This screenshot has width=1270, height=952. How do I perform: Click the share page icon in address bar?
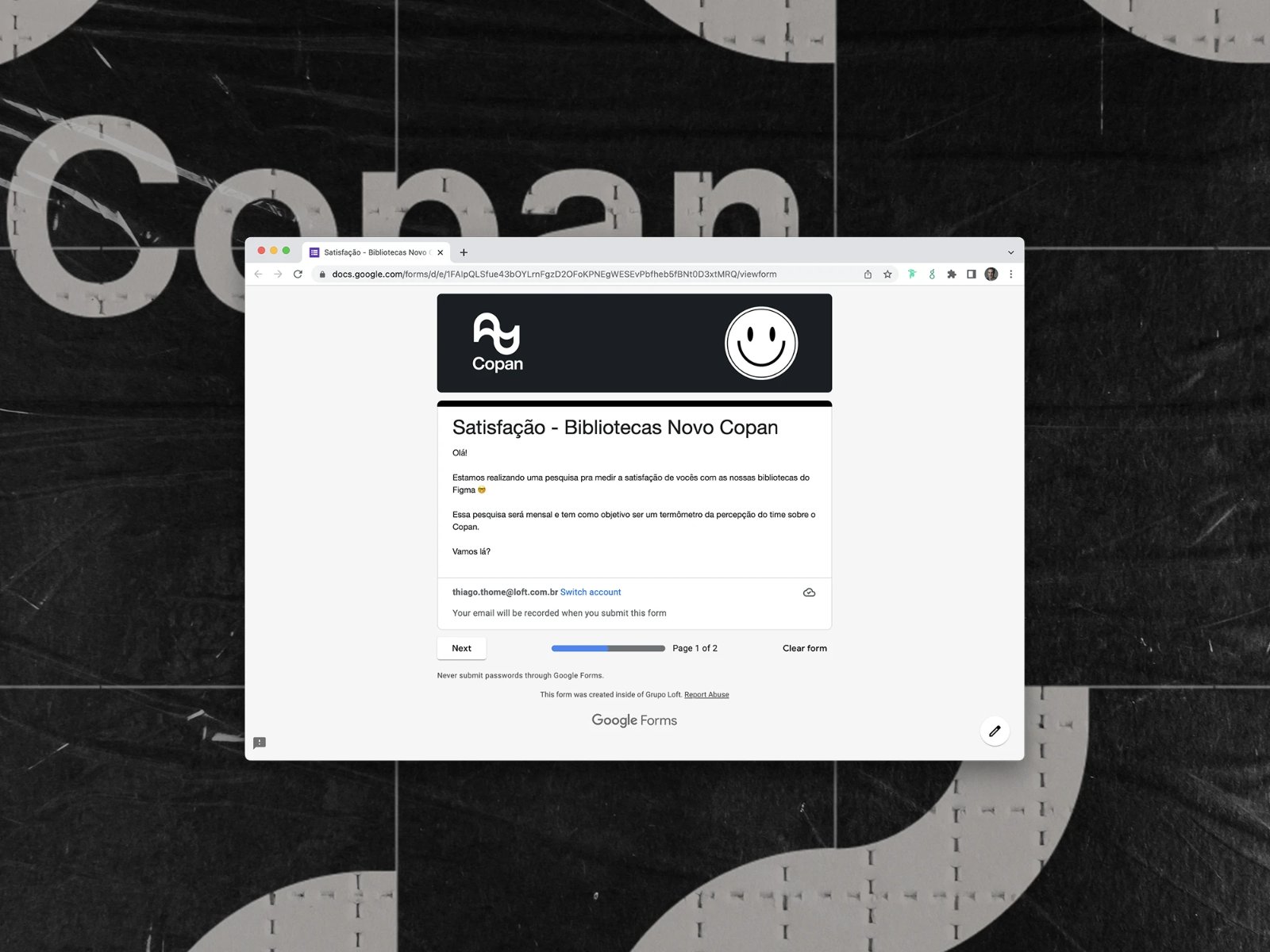pyautogui.click(x=868, y=274)
